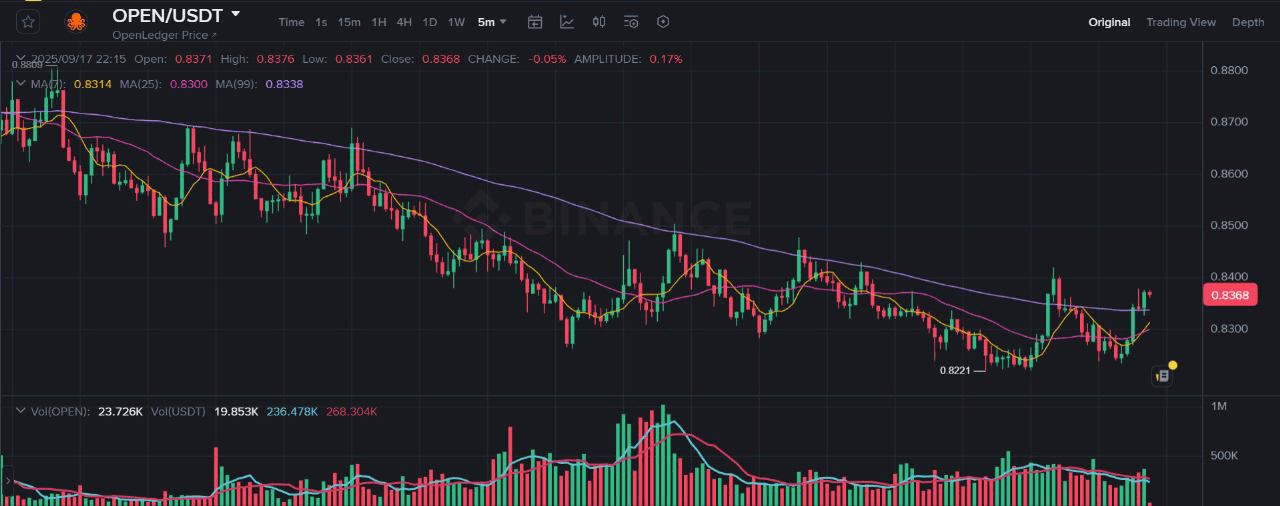
Task: Expand the side arrow on volume panel
Action: (7, 481)
